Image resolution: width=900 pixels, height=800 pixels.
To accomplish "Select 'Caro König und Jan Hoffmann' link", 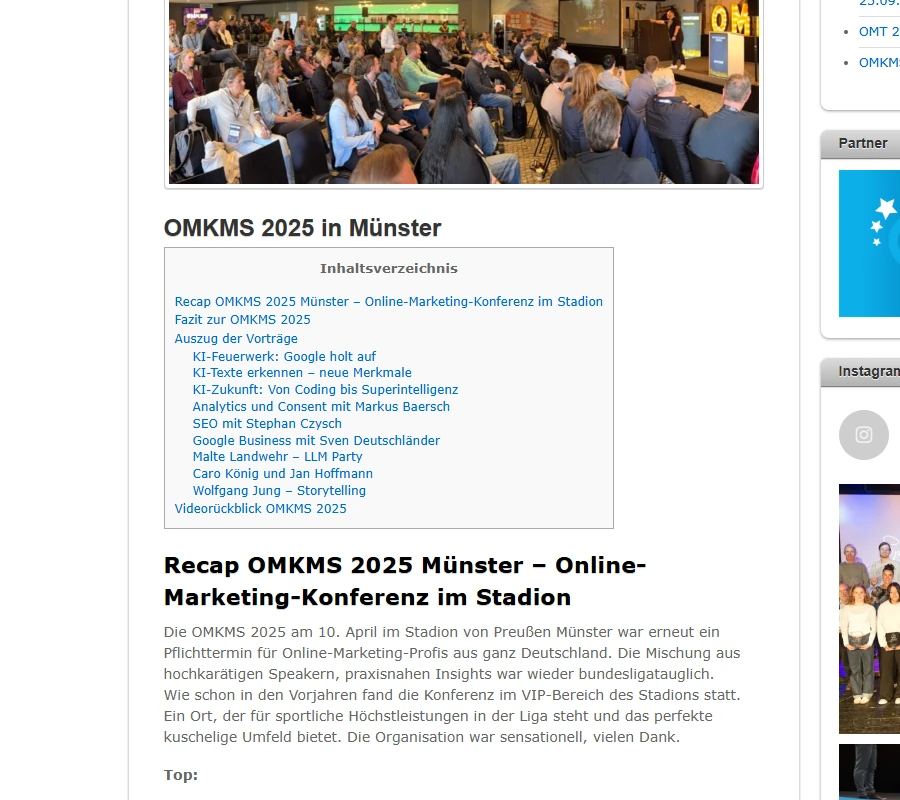I will 282,473.
